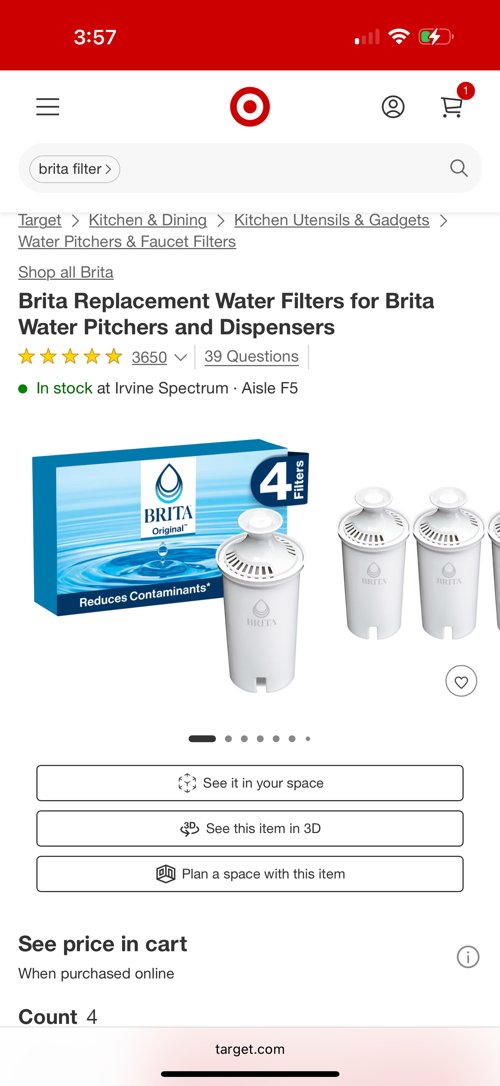Tap Plan a space with this item
Screen dimensions: 500x1086
point(250,874)
